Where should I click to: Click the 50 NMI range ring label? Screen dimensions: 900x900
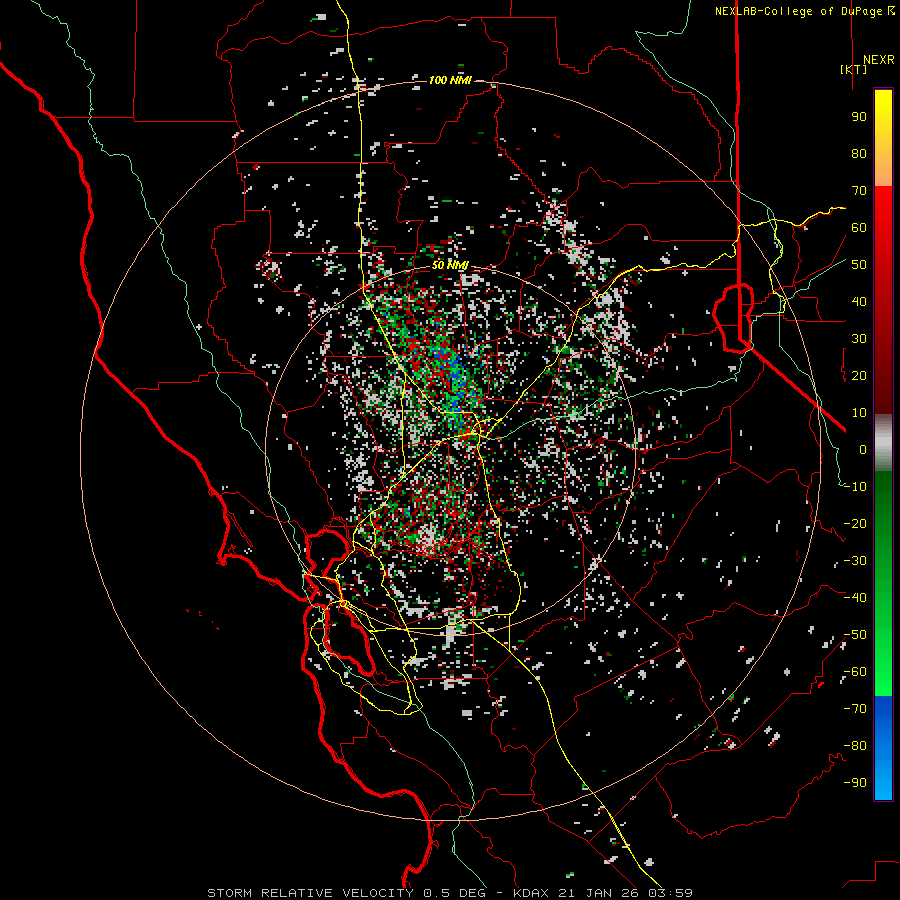point(450,265)
